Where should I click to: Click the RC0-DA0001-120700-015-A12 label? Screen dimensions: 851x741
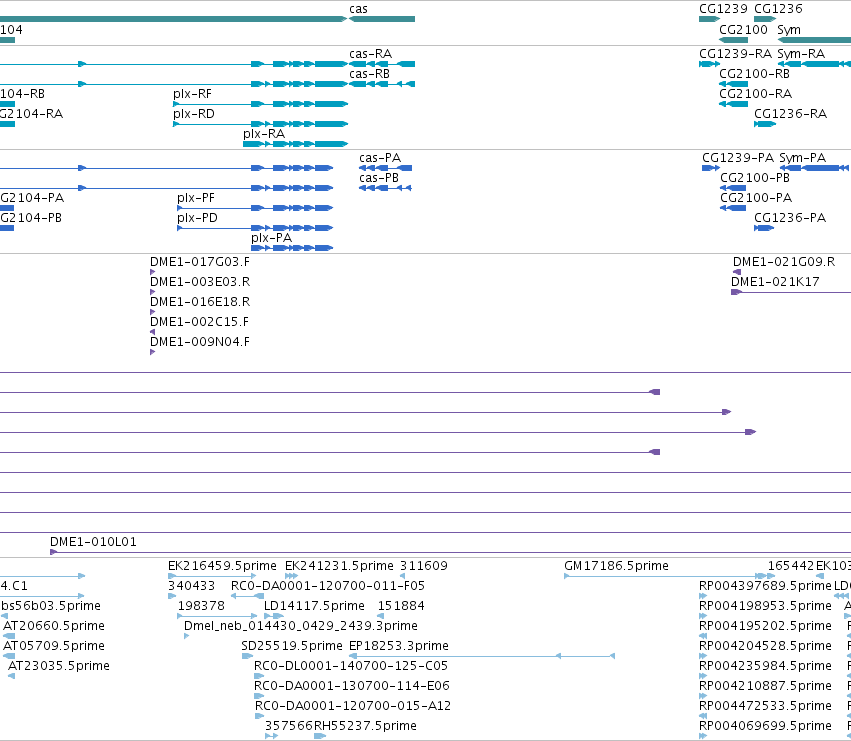coord(353,707)
